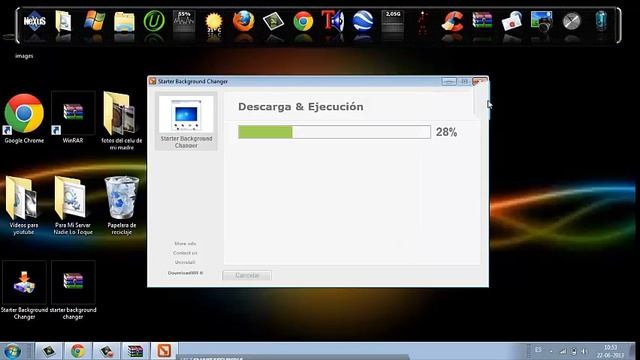This screenshot has width=640, height=360.
Task: Open the sun weather widget in the dock
Action: coord(214,22)
